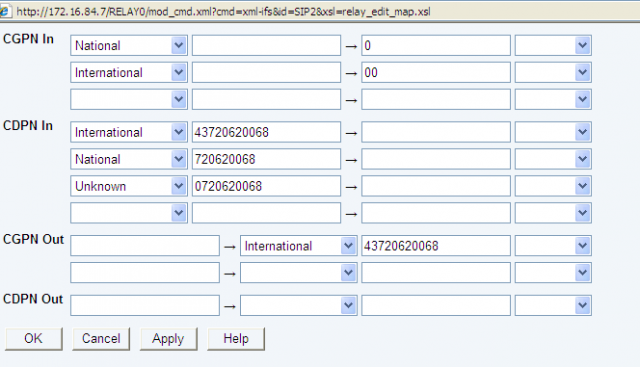Image resolution: width=640 pixels, height=367 pixels.
Task: Click the CGPN Out field containing 43720620068
Action: 436,246
